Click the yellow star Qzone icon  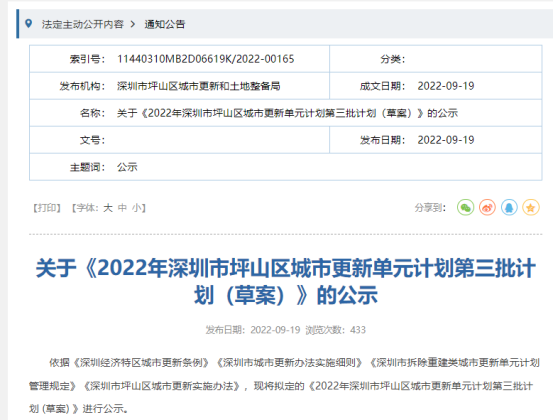coord(531,208)
